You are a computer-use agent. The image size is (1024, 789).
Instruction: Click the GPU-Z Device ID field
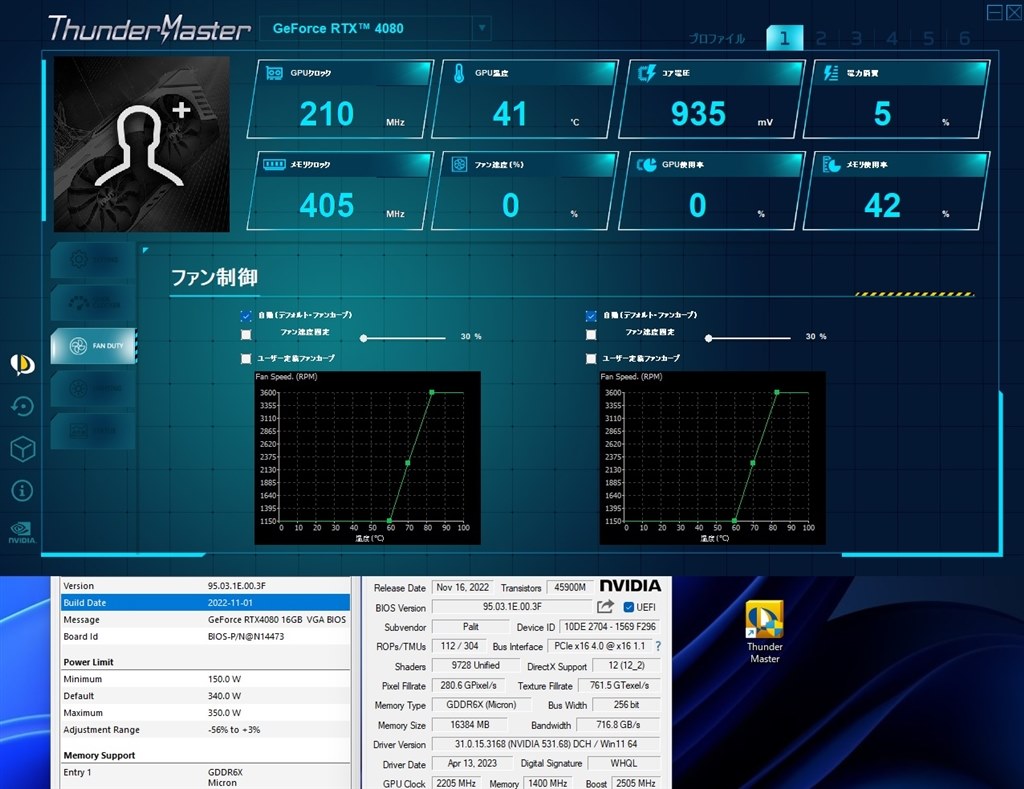610,626
